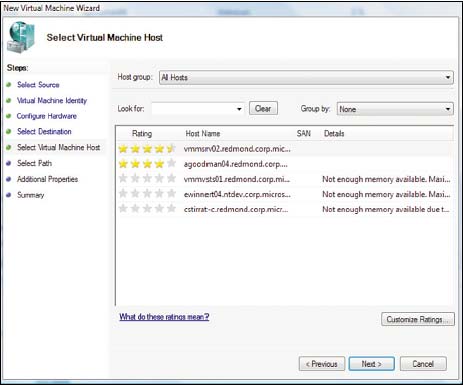Viewport: 463px width, 385px height.
Task: Cancel the wizard
Action: point(423,364)
